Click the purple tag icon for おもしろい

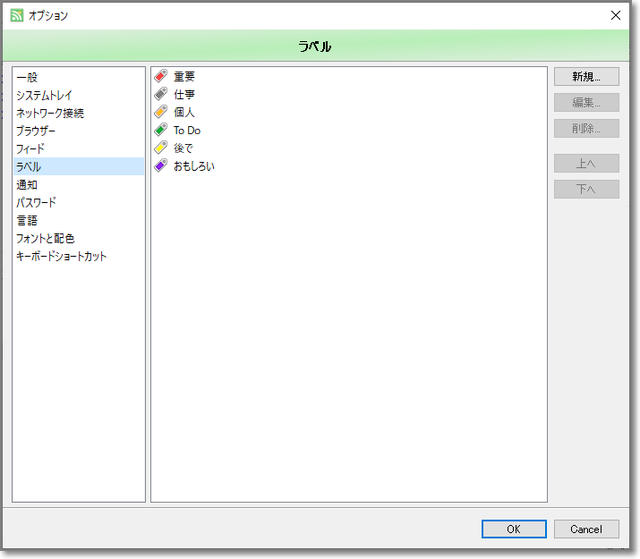(x=161, y=166)
